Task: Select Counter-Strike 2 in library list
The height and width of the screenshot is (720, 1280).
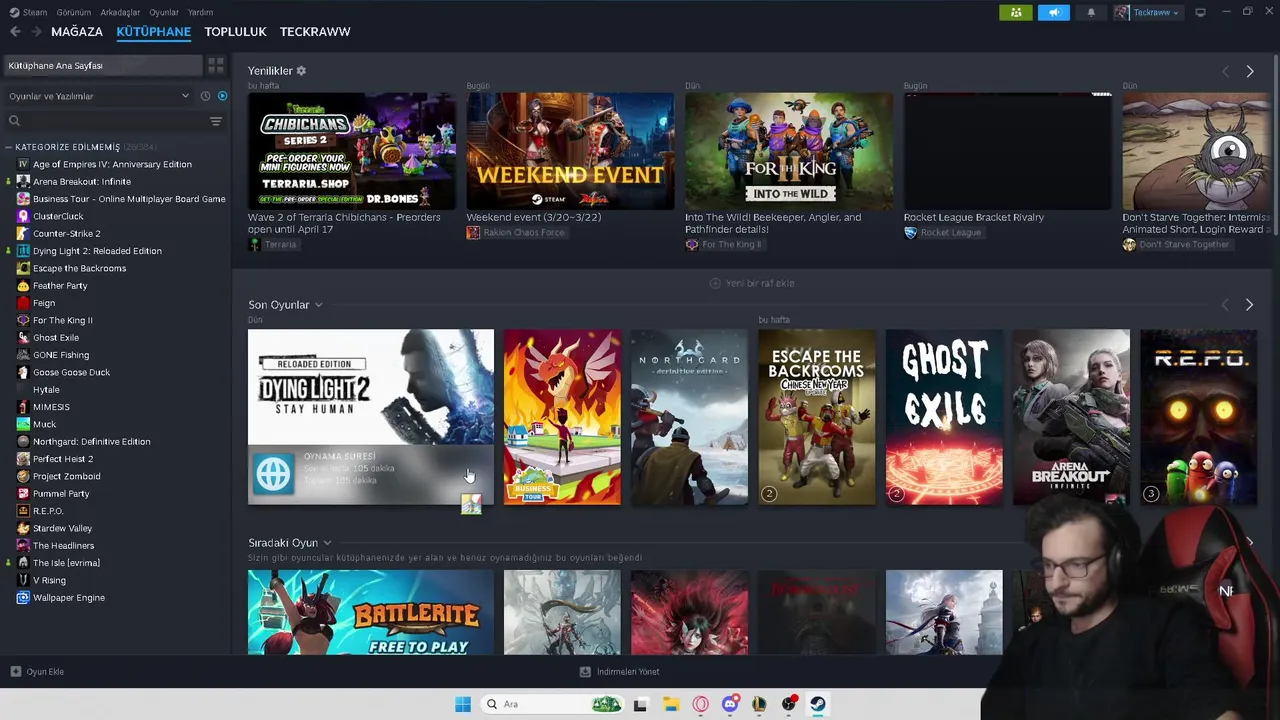Action: (66, 233)
